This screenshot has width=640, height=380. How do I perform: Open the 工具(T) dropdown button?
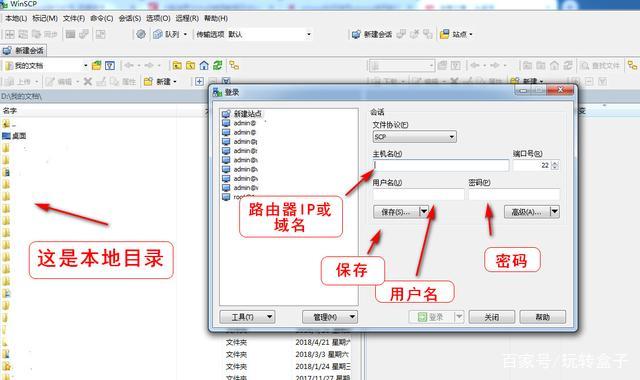247,317
